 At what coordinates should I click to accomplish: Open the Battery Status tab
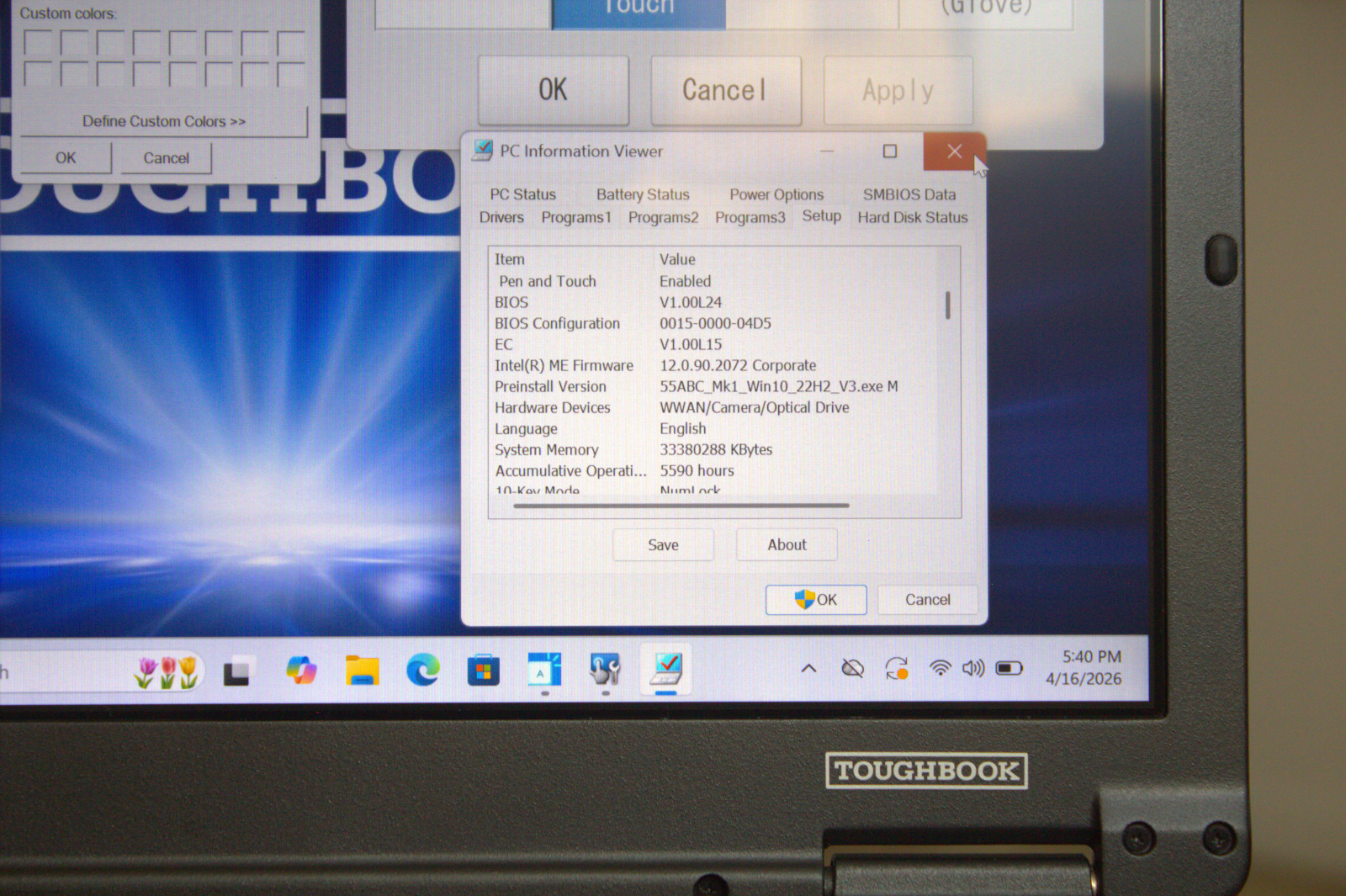pyautogui.click(x=643, y=194)
